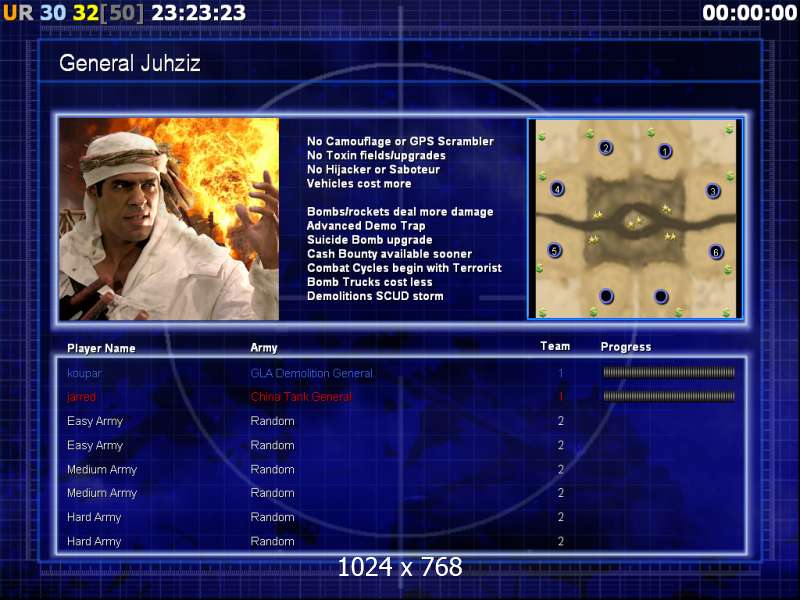Click the grey [50] counter

122,13
